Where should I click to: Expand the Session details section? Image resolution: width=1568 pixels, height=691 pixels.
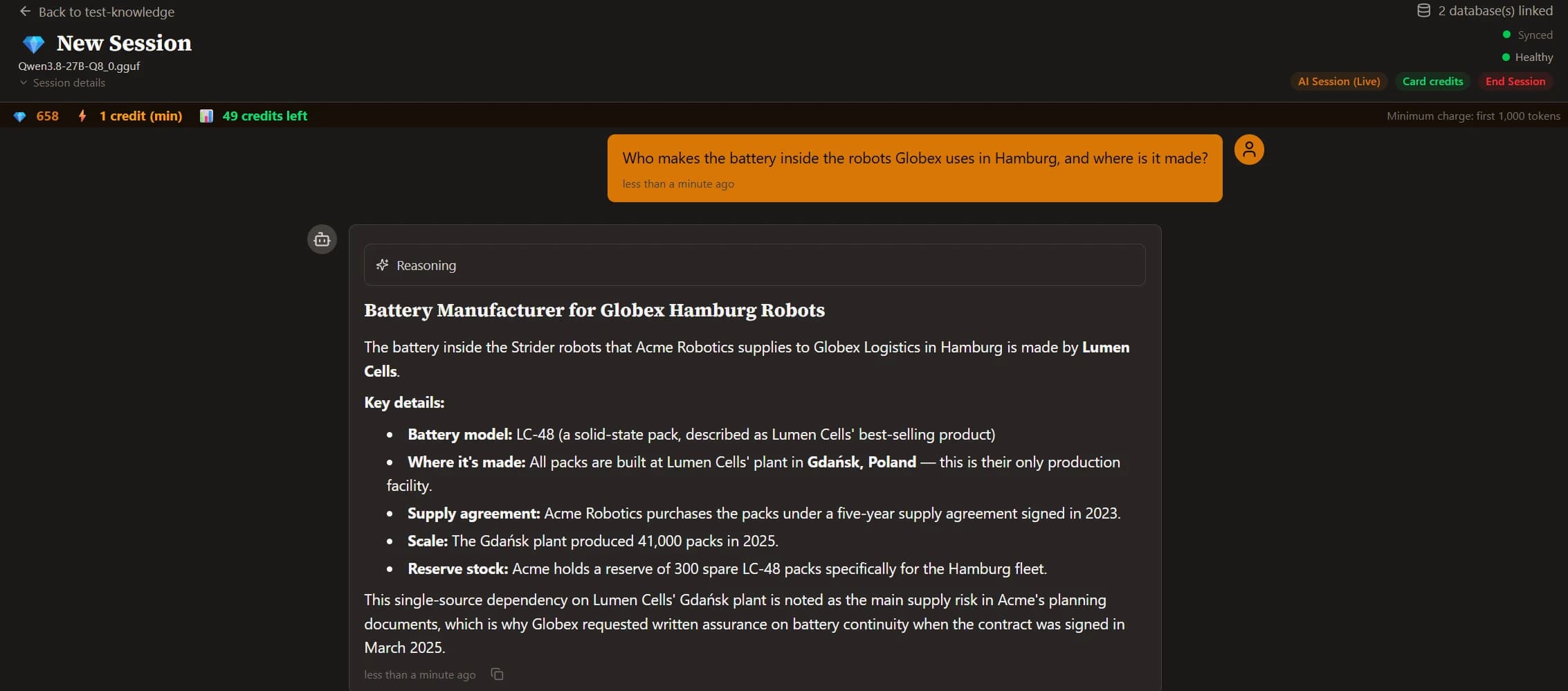click(62, 82)
